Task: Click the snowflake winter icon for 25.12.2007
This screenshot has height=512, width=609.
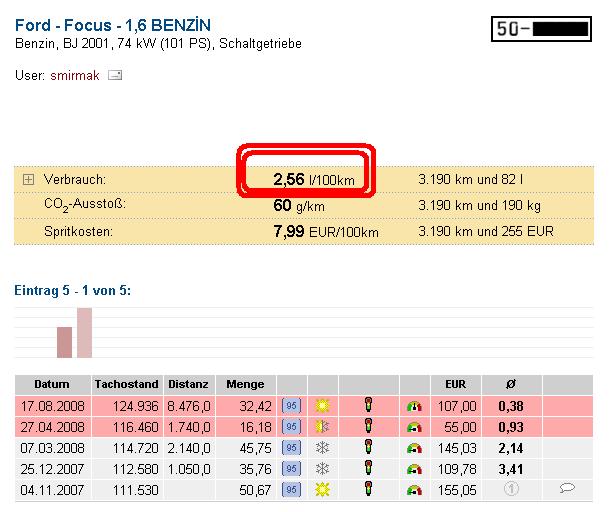Action: pyautogui.click(x=322, y=469)
